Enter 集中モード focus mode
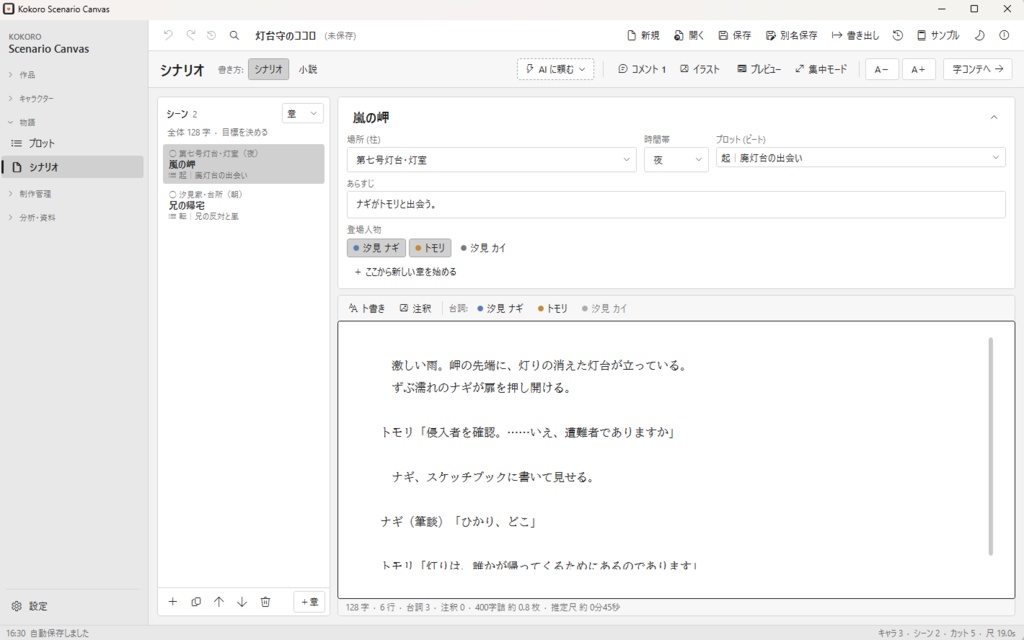This screenshot has height=640, width=1024. (x=821, y=69)
